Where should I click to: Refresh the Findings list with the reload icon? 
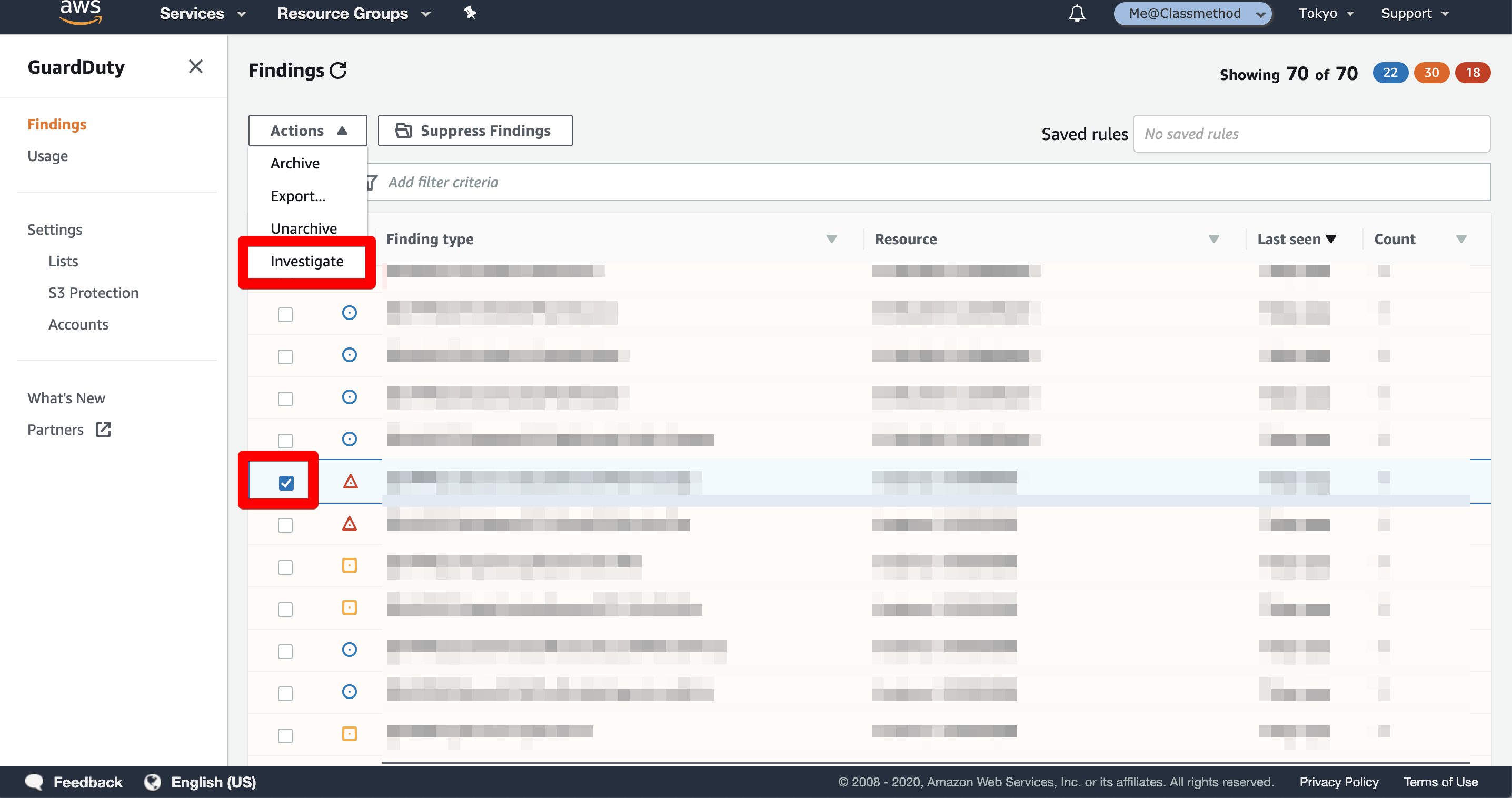338,71
